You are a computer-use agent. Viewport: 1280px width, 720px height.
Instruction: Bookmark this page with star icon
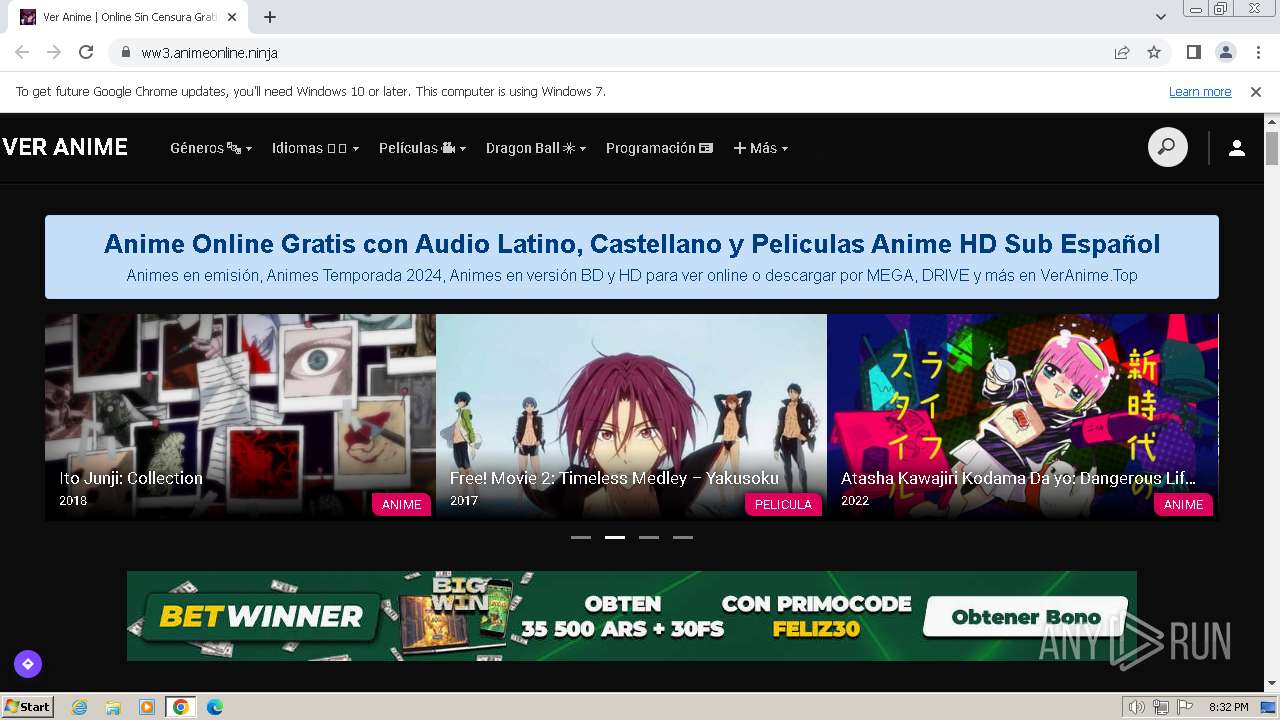tap(1154, 52)
